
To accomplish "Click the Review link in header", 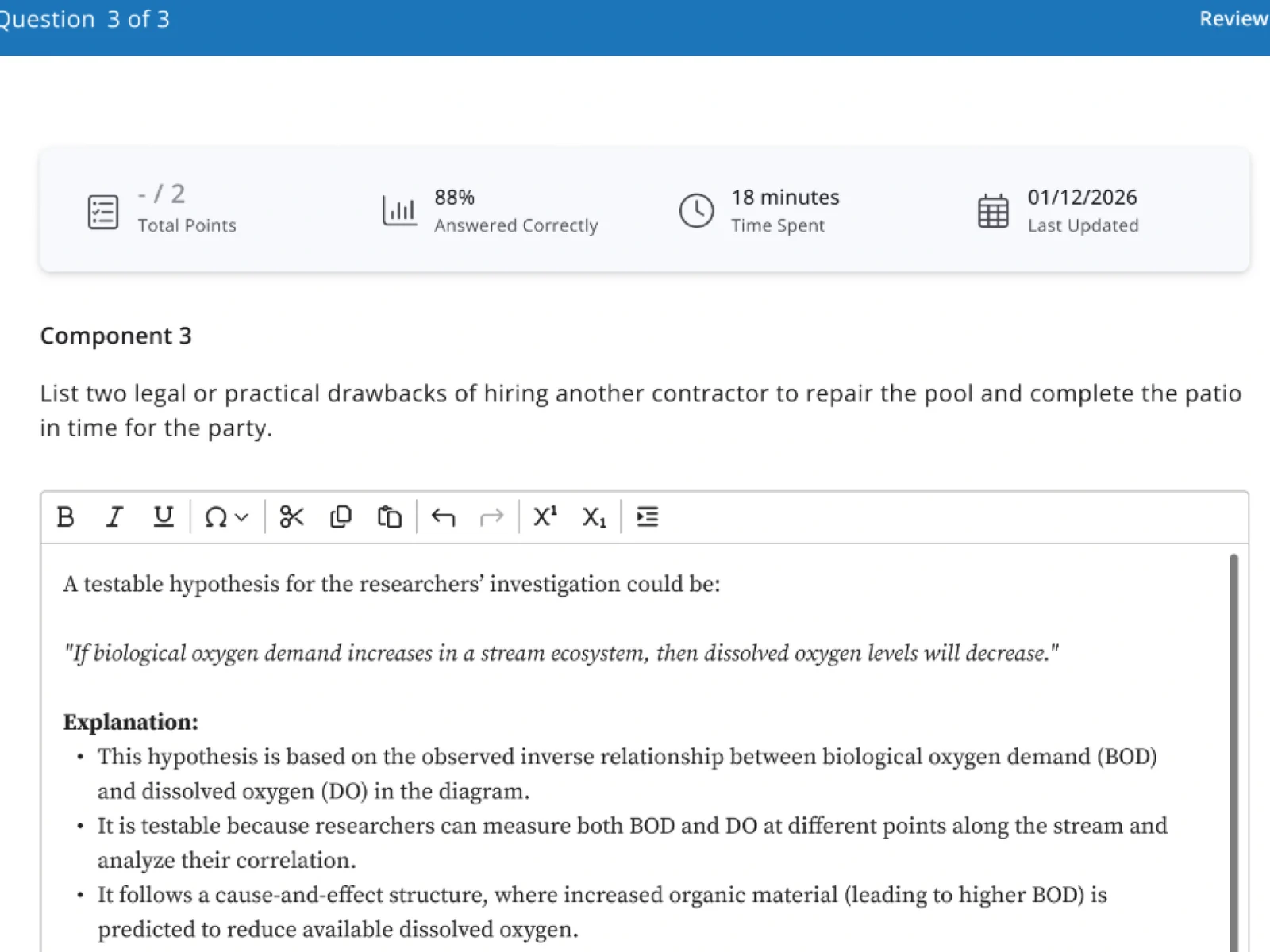I will coord(1233,19).
